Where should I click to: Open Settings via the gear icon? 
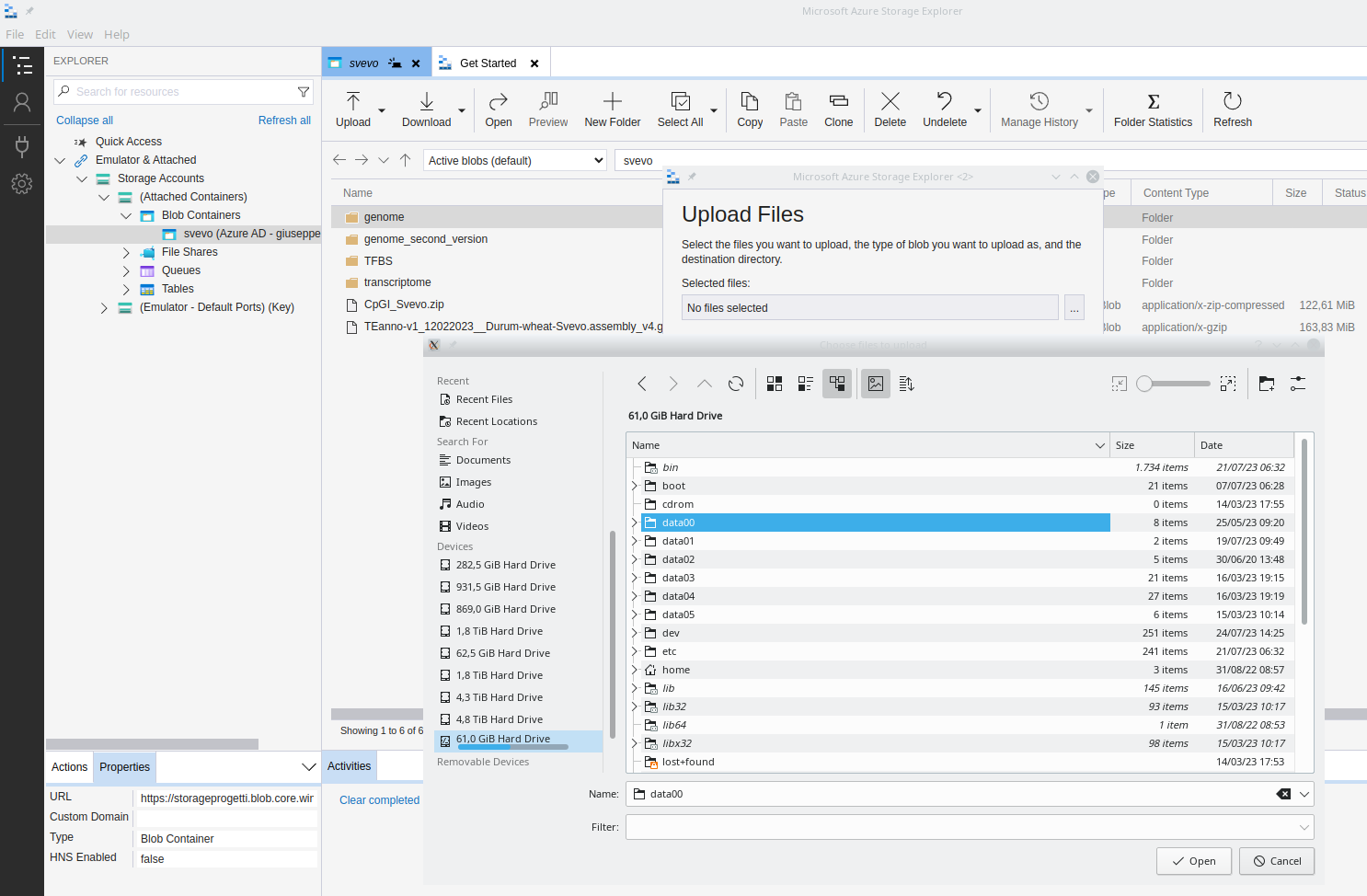(23, 183)
